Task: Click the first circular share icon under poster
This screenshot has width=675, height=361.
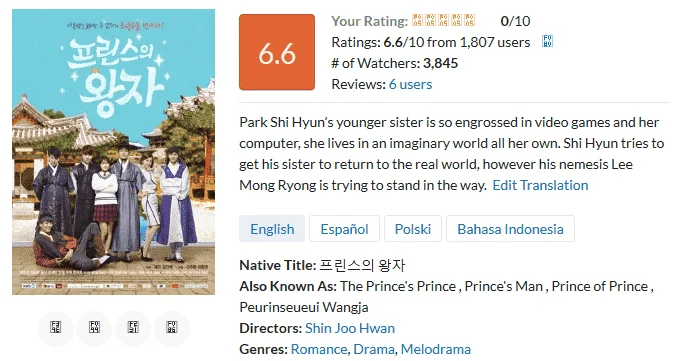Action: pos(56,328)
